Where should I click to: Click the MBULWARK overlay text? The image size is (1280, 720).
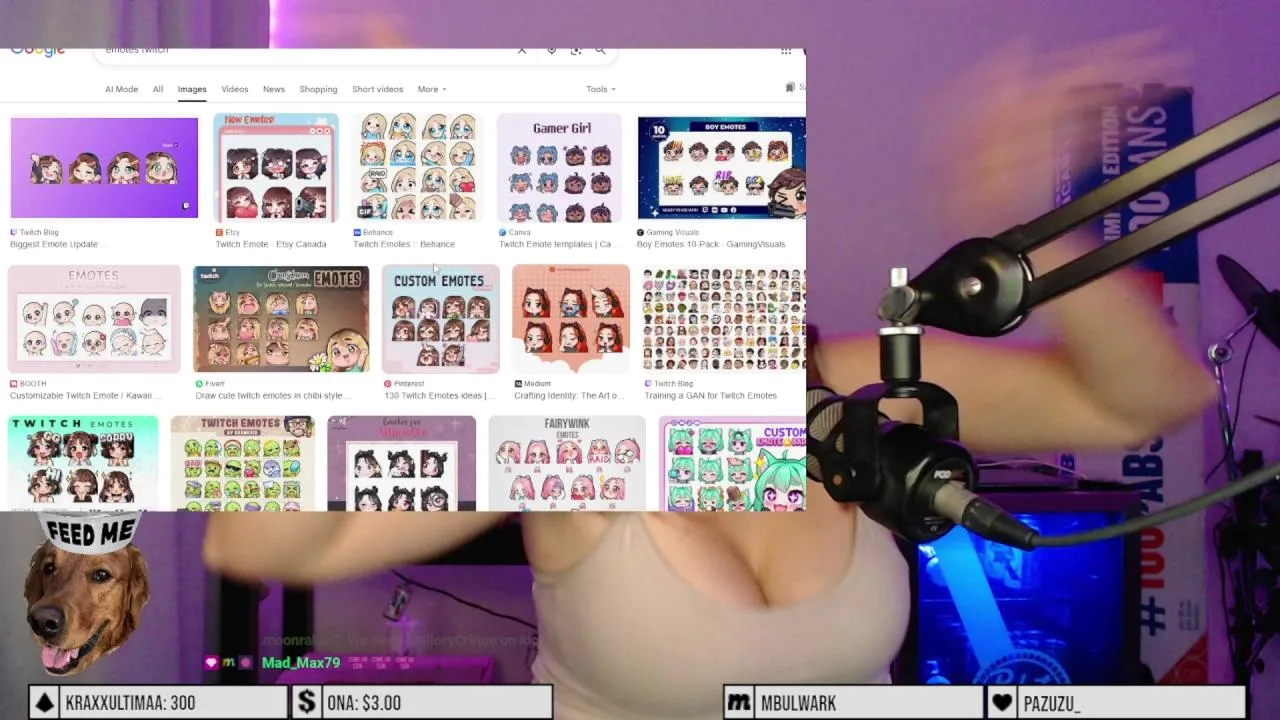click(798, 703)
